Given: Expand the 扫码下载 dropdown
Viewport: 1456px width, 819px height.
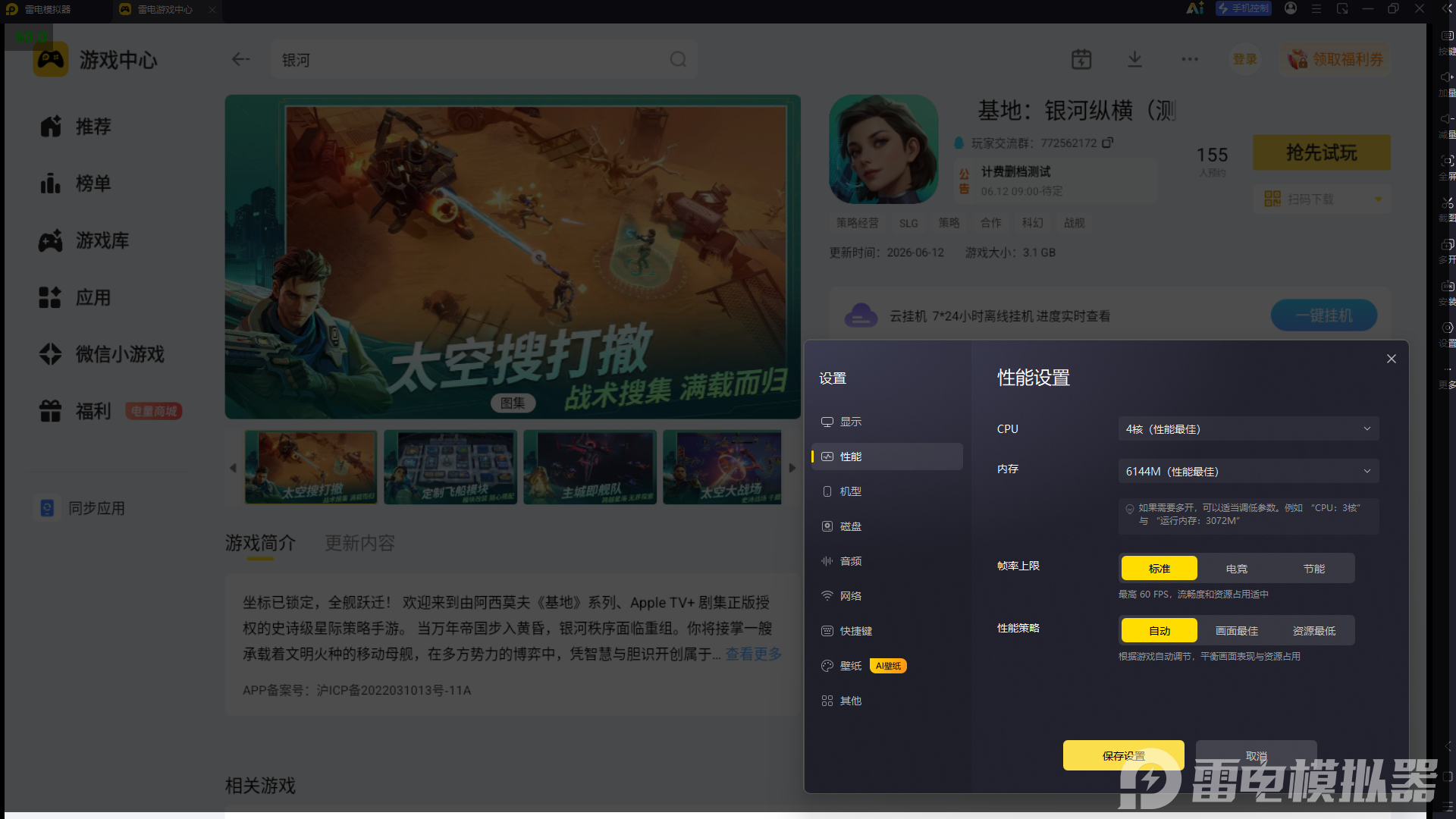Looking at the screenshot, I should (x=1378, y=199).
